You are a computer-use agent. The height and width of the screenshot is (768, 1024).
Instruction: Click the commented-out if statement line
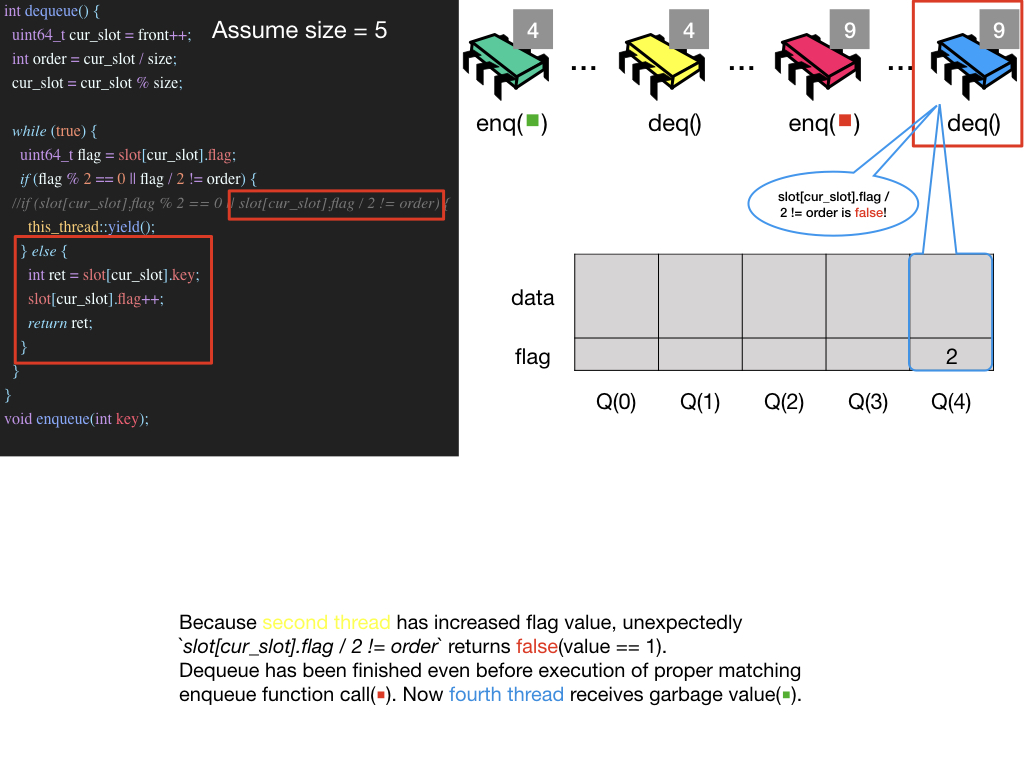pos(230,203)
